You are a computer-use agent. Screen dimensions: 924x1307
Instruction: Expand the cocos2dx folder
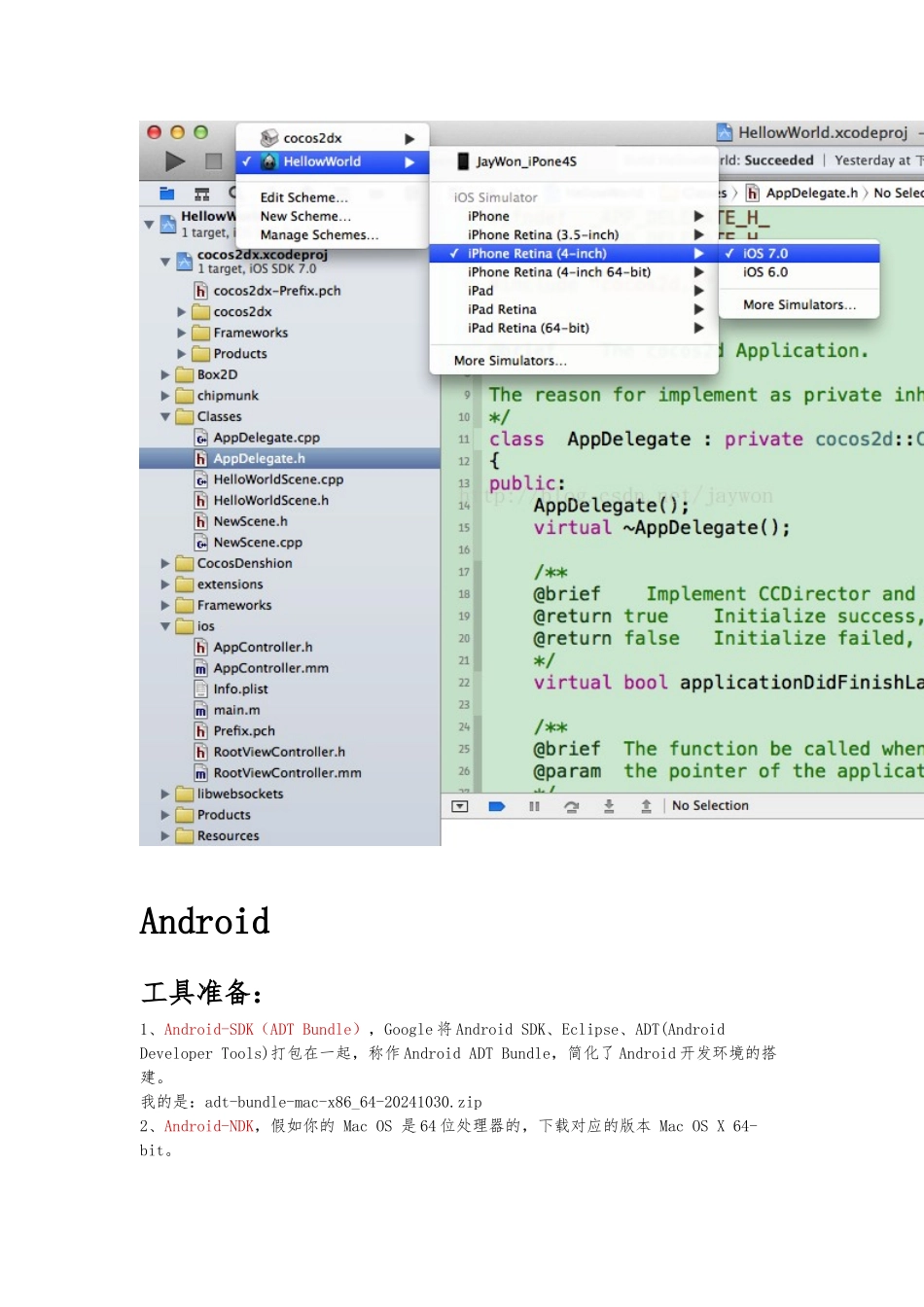coord(181,312)
